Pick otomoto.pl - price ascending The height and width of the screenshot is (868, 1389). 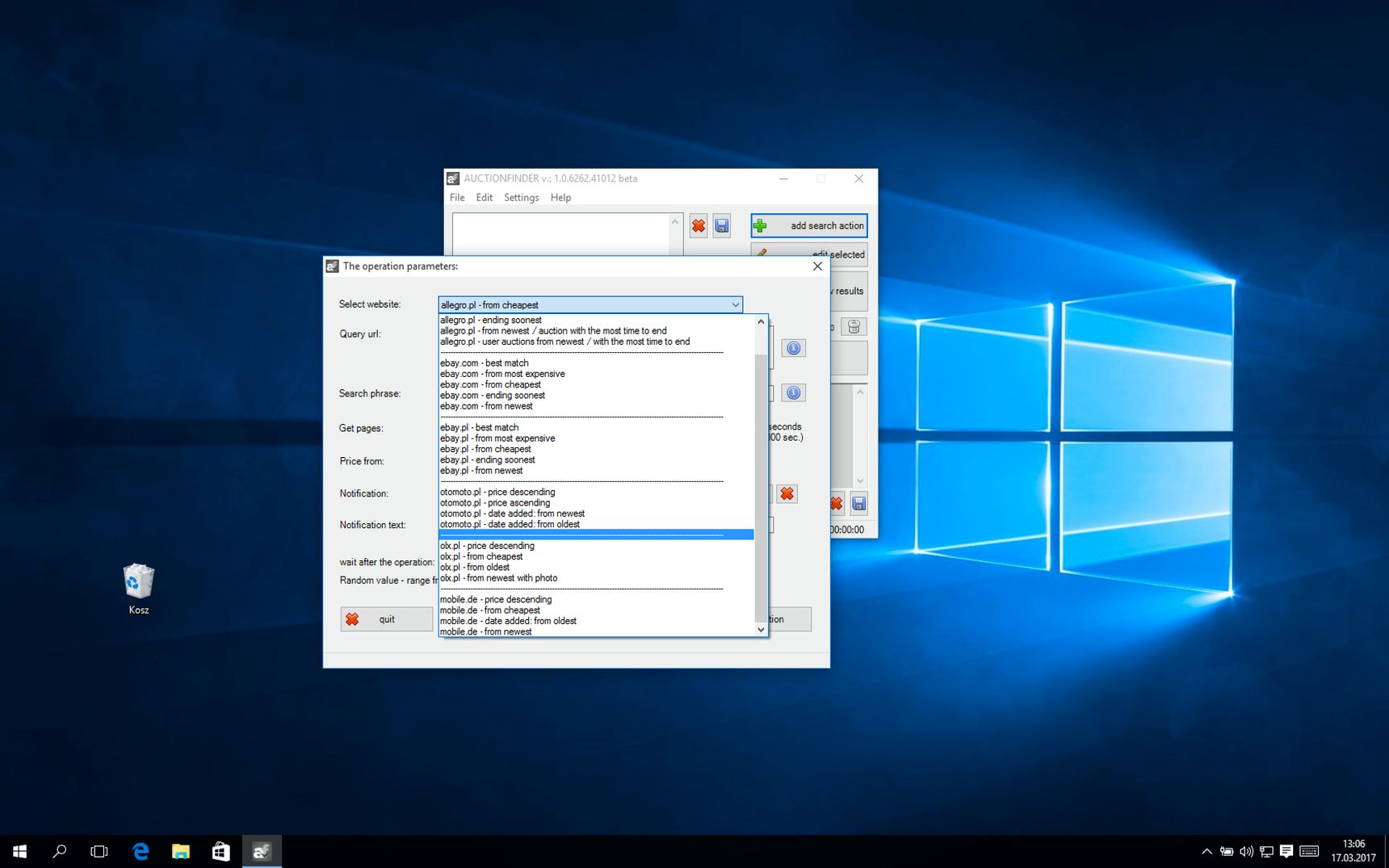pos(596,503)
